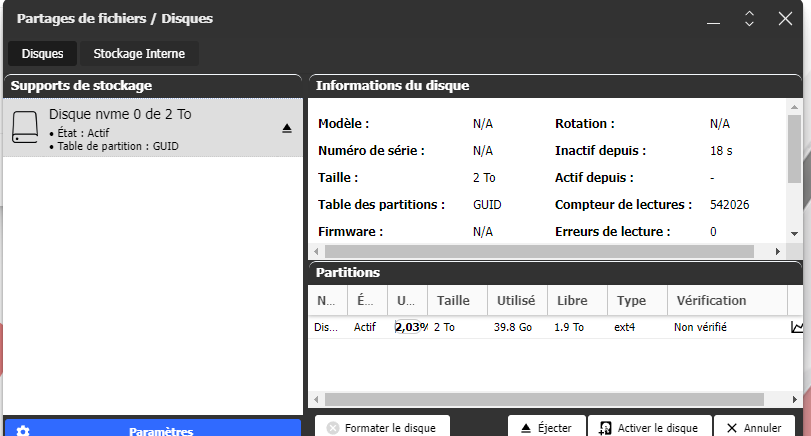Click the circled X icon on Formater le disque
Viewport: 811px width, 436px height.
coord(333,428)
